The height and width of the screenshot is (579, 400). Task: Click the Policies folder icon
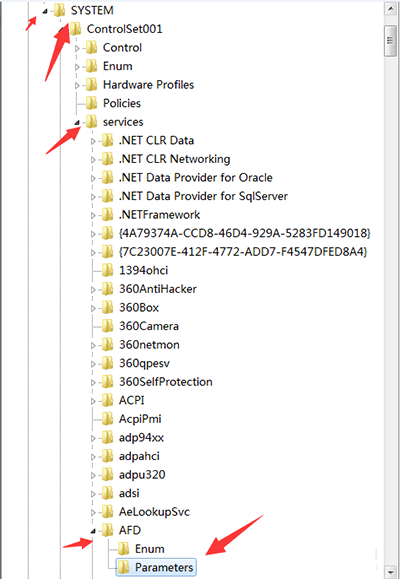tap(91, 103)
